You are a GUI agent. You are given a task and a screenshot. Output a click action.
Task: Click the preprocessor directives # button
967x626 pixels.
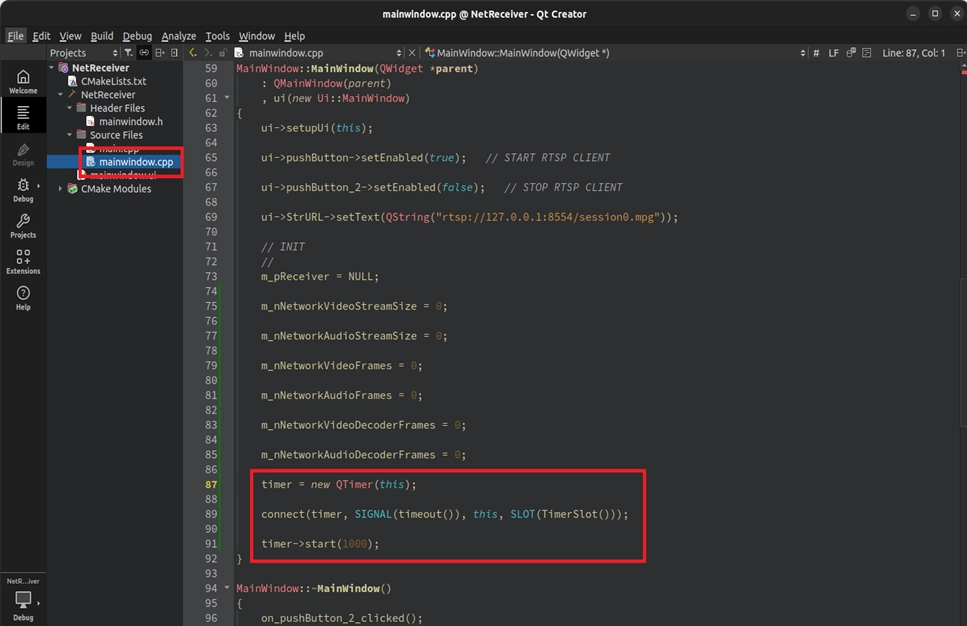816,53
